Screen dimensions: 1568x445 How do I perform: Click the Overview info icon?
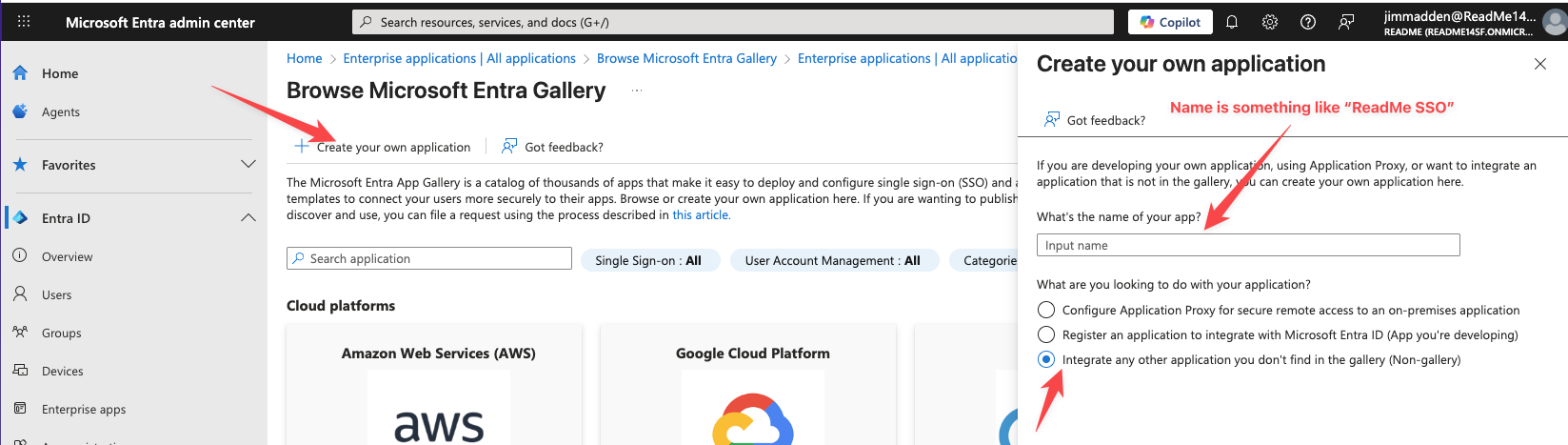click(20, 255)
